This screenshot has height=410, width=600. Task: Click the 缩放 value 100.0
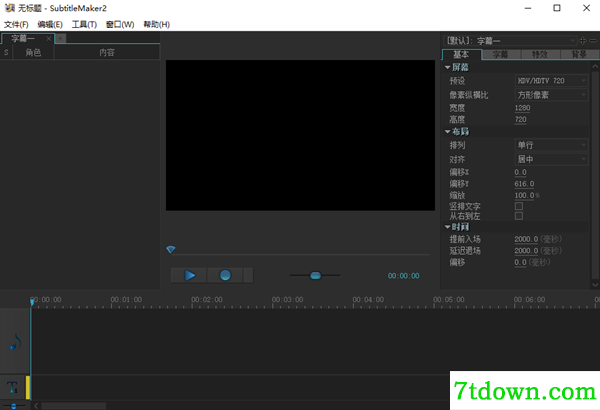[524, 195]
